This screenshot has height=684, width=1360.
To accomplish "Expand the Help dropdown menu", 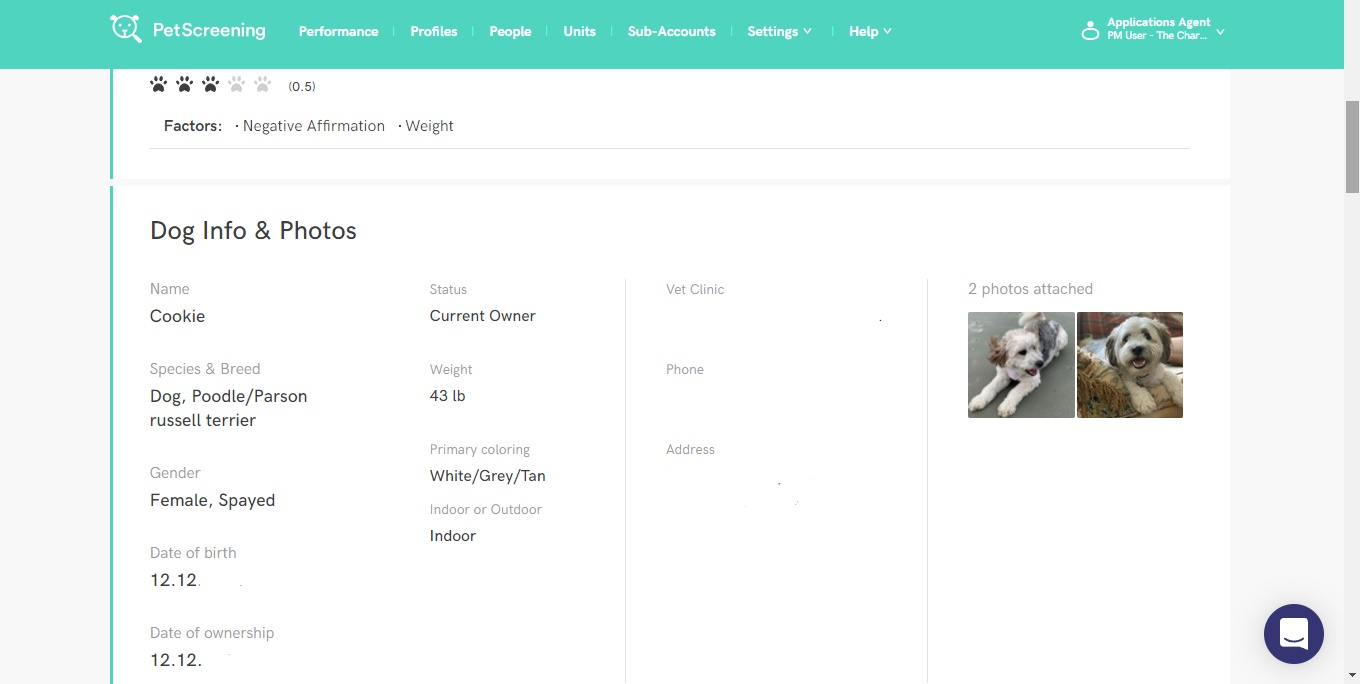I will click(870, 31).
